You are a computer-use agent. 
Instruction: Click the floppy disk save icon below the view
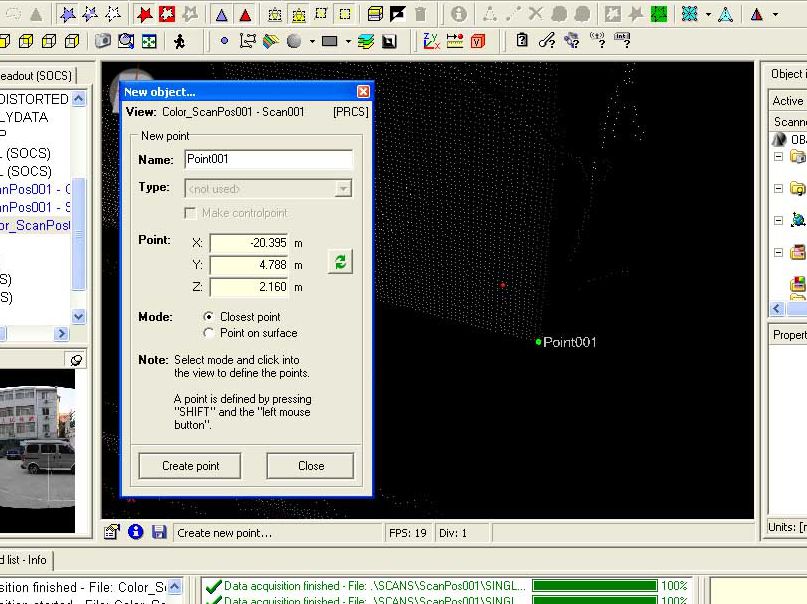pyautogui.click(x=159, y=532)
